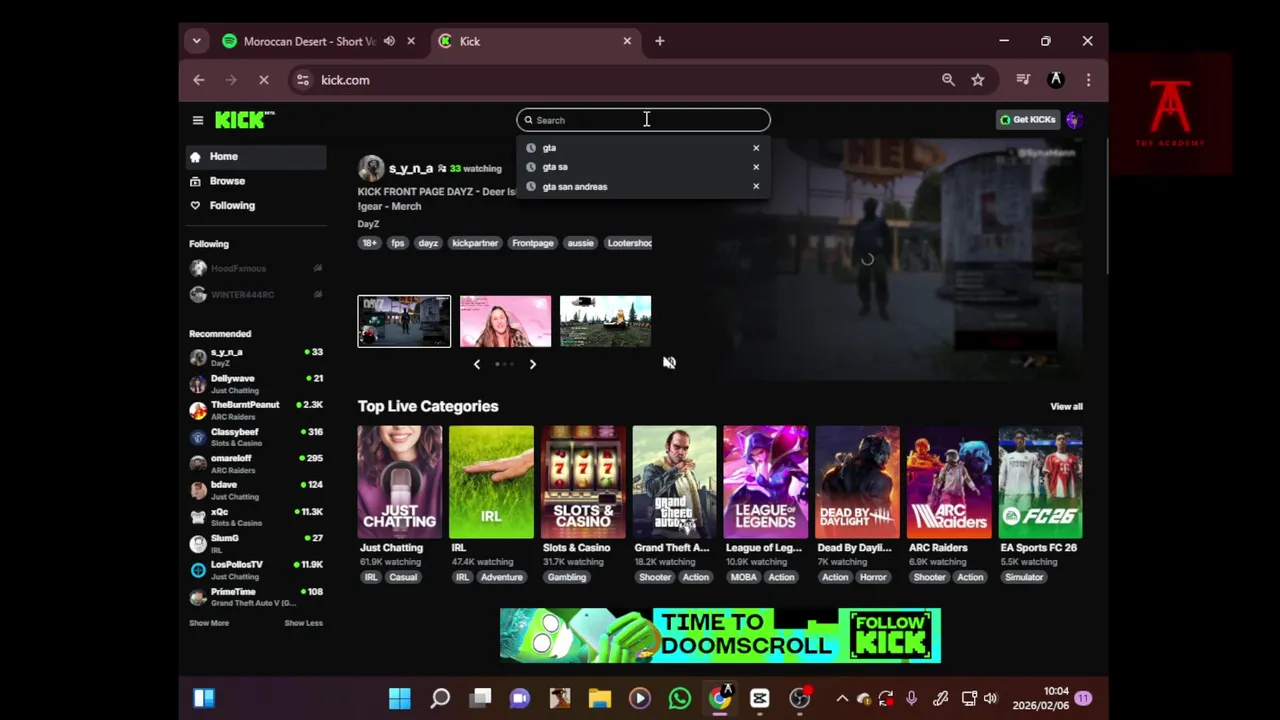
Task: Focus the Kick search field
Action: click(x=643, y=120)
